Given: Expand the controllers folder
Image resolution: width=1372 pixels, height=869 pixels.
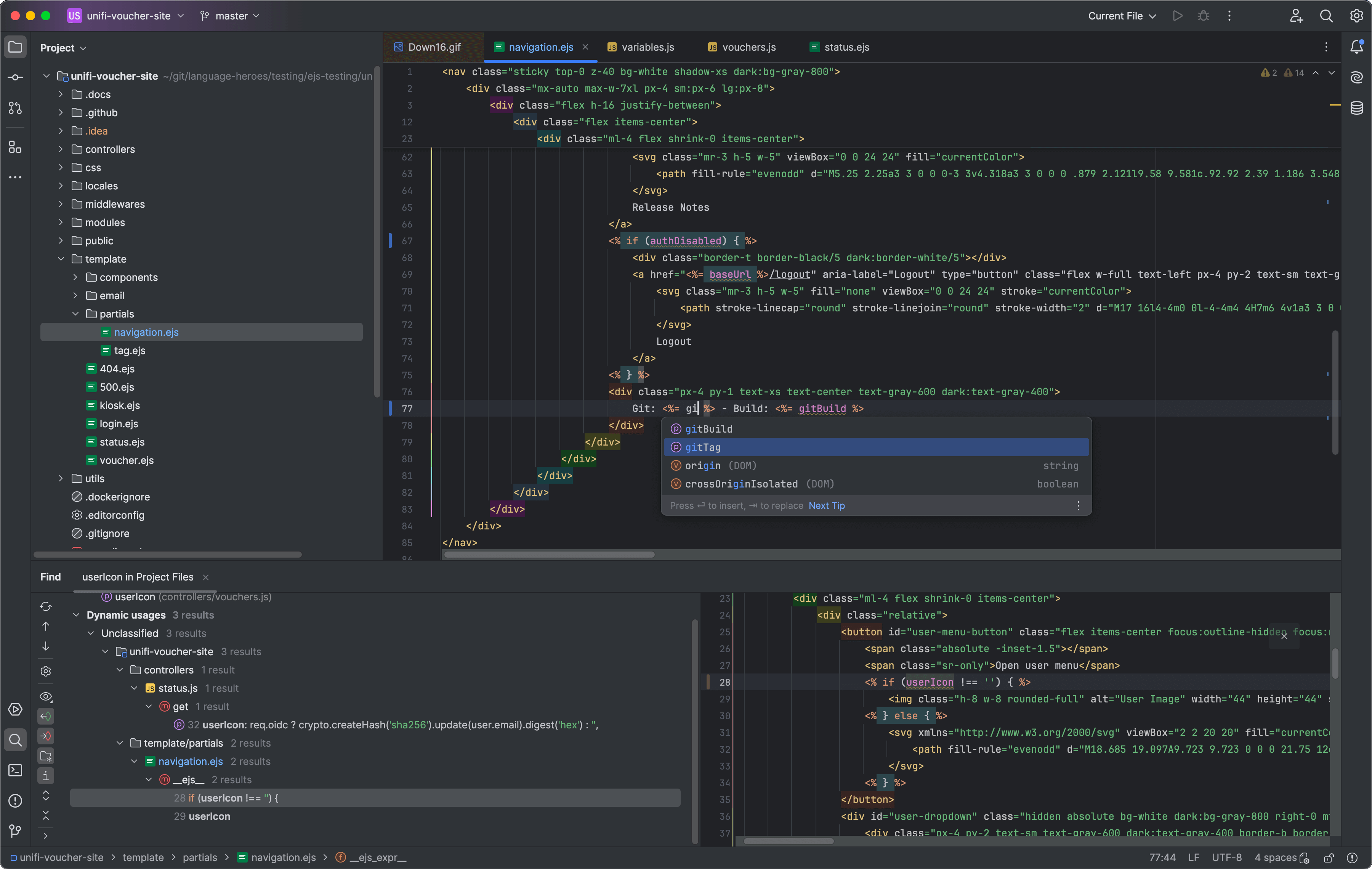Looking at the screenshot, I should (x=61, y=149).
